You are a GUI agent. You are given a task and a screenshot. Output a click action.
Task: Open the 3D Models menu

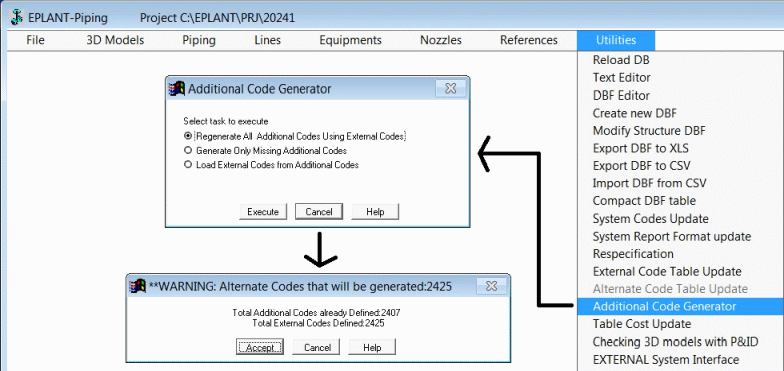click(x=115, y=40)
